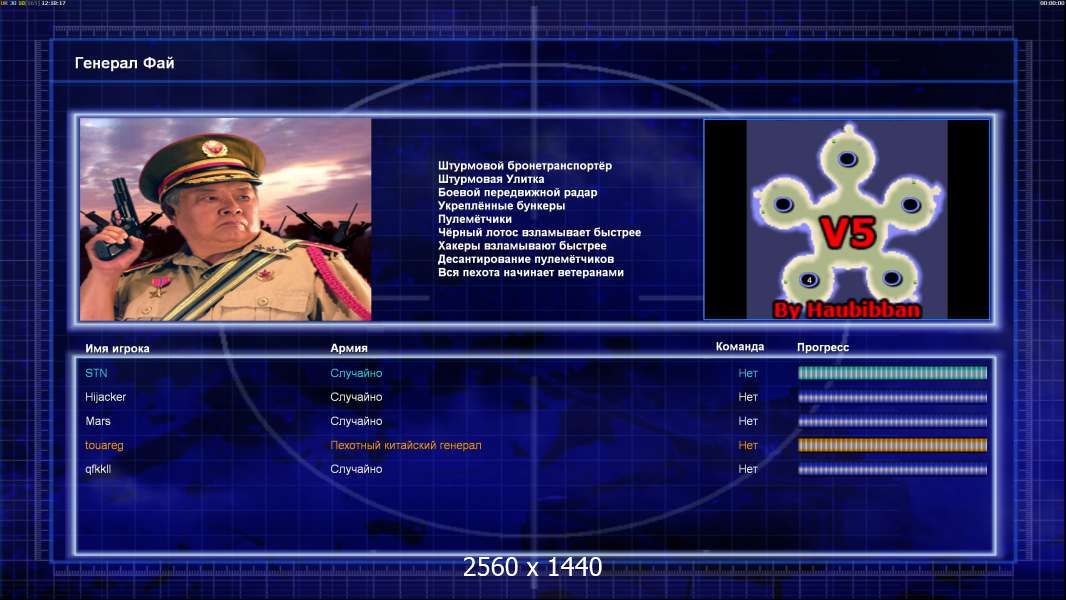Select player name touareg
1066x600 pixels.
click(x=104, y=446)
